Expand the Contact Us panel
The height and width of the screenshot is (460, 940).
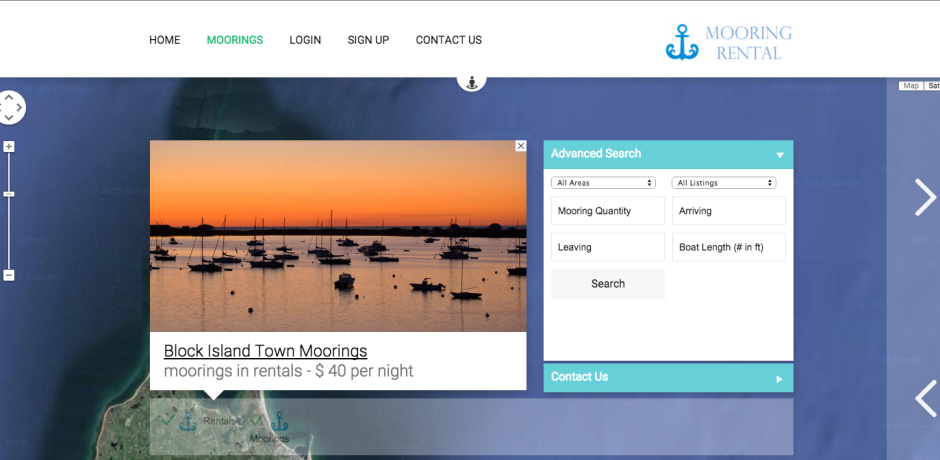[x=779, y=378]
